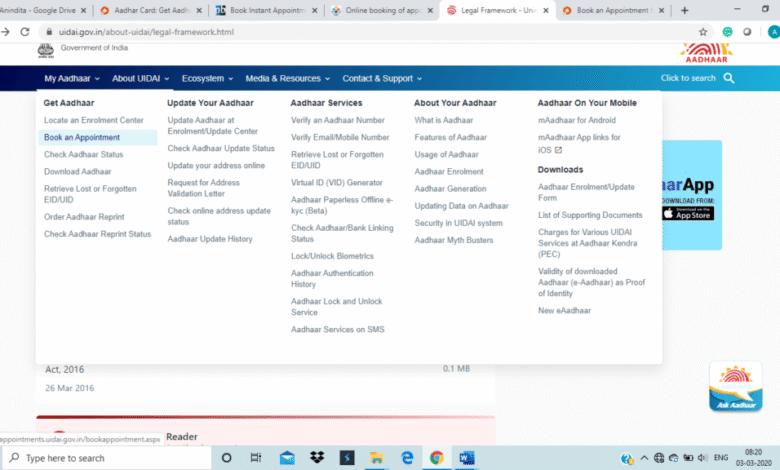Open the ENG language indicator

pyautogui.click(x=721, y=458)
